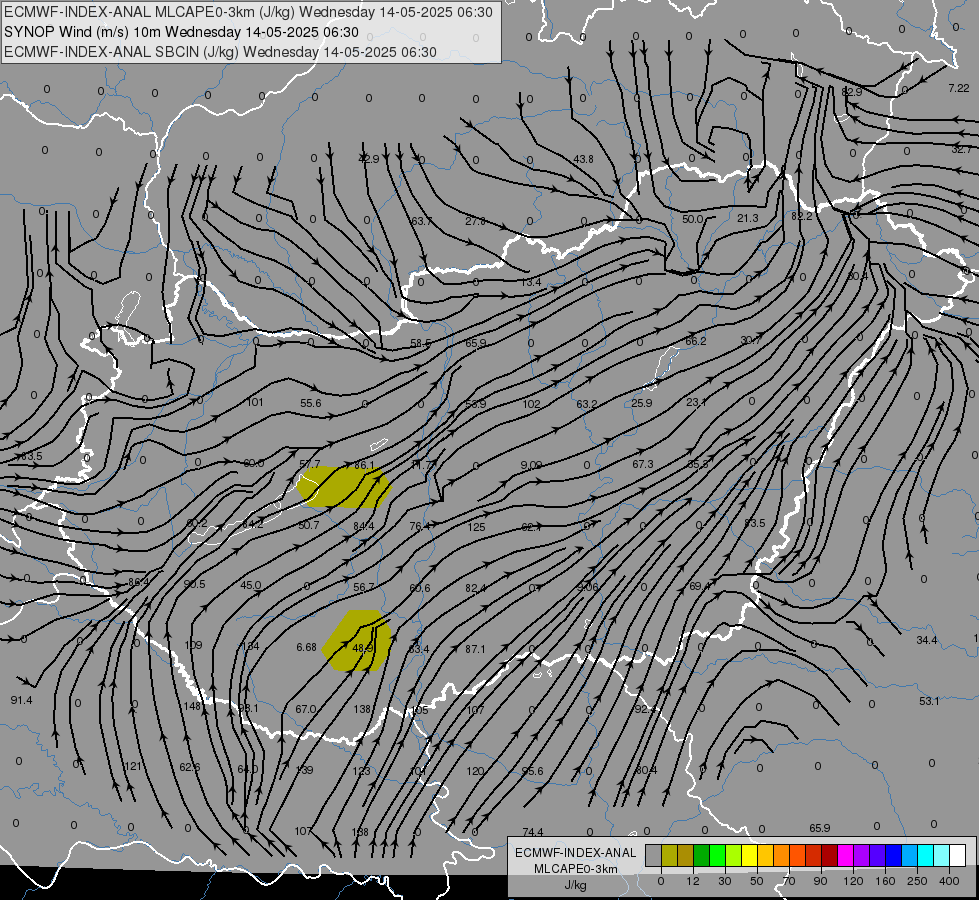The height and width of the screenshot is (900, 979).
Task: Click the olive legend swatch after gray
Action: coord(670,855)
